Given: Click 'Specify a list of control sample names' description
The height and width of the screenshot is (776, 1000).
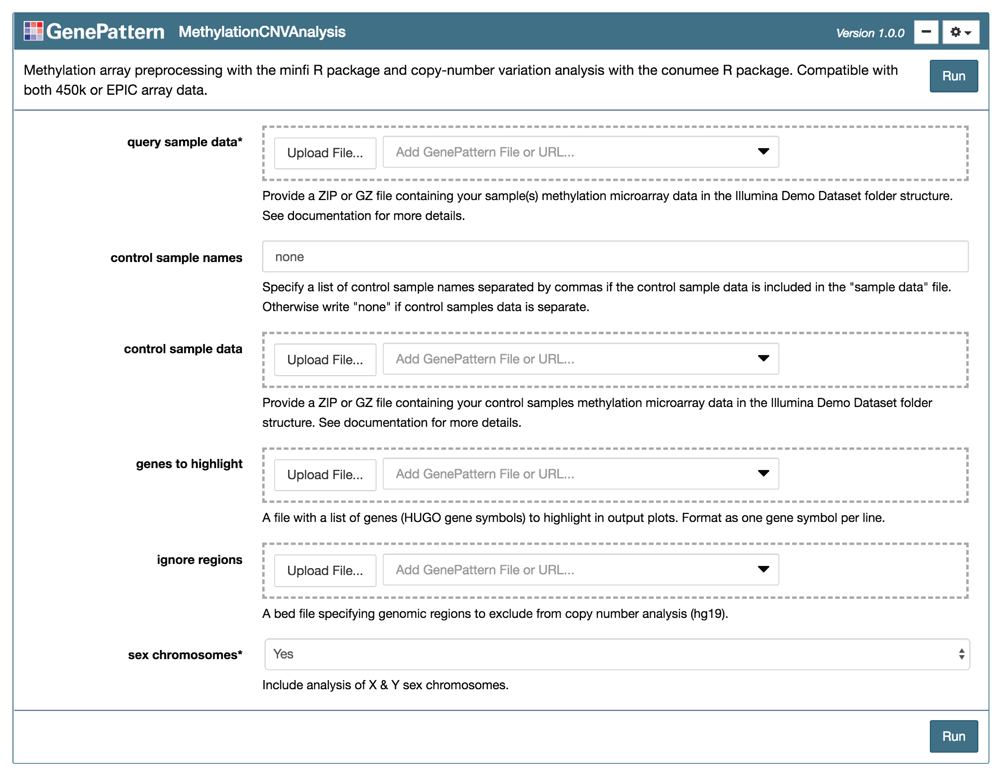Looking at the screenshot, I should pos(607,297).
